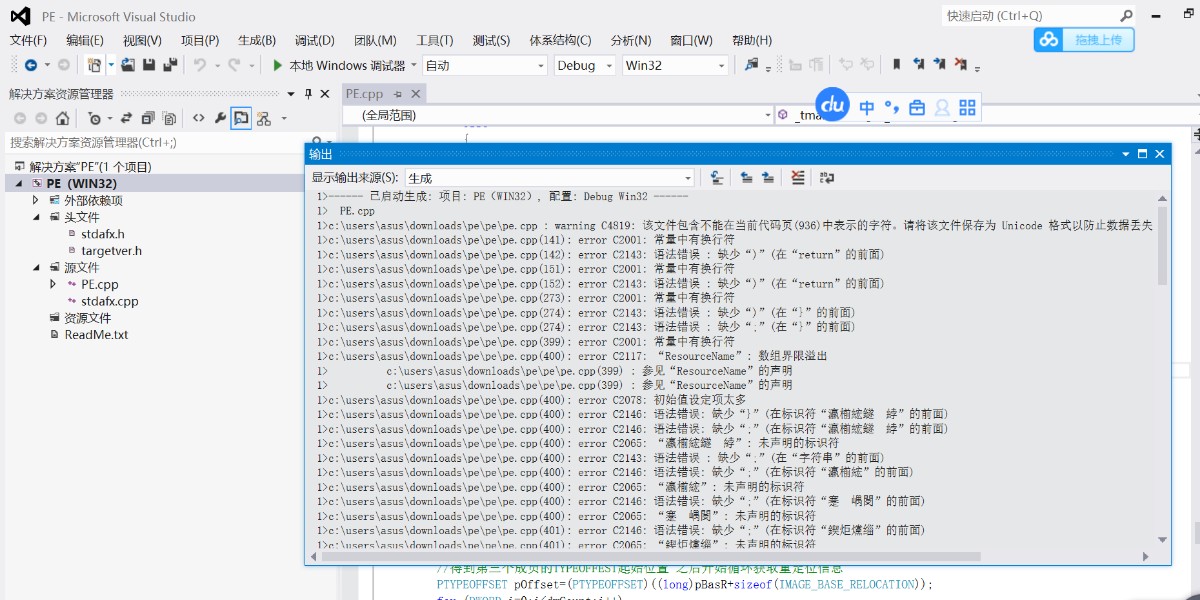Viewport: 1200px width, 600px height.
Task: Open the 调试(D) menu
Action: (315, 40)
